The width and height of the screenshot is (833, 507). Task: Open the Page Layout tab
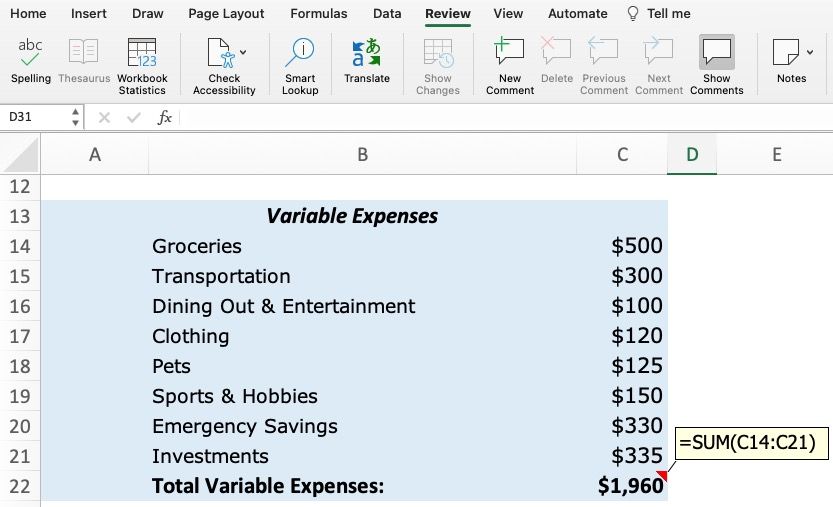point(226,14)
